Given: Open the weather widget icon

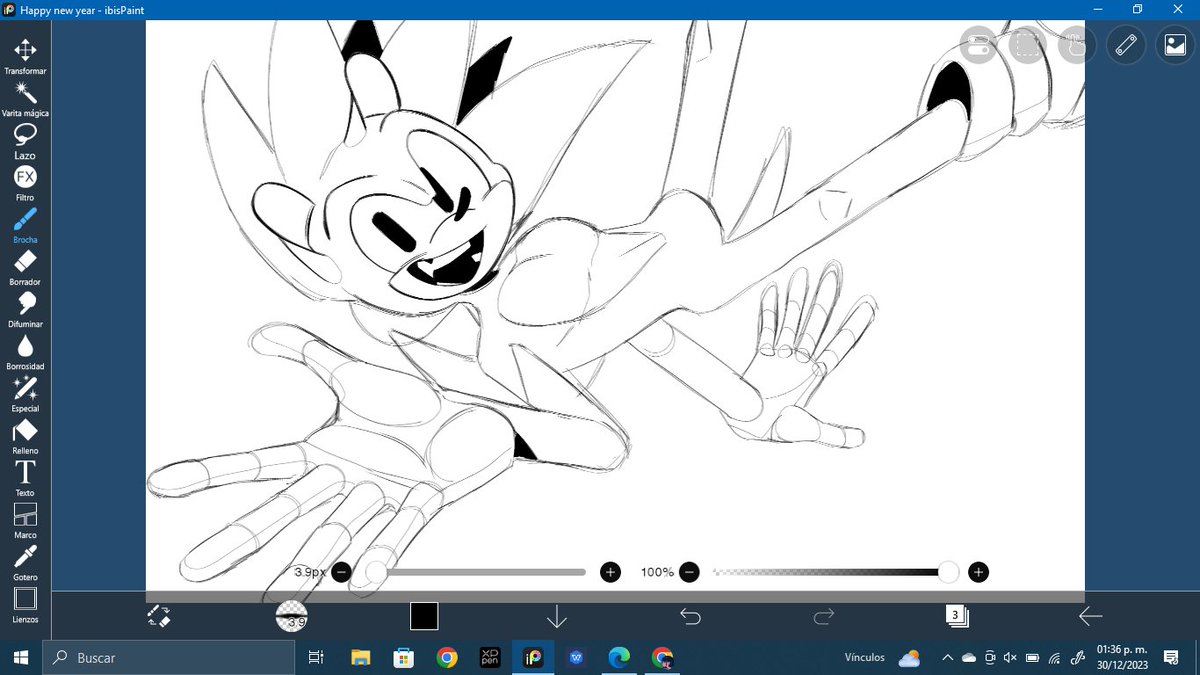Looking at the screenshot, I should point(909,658).
